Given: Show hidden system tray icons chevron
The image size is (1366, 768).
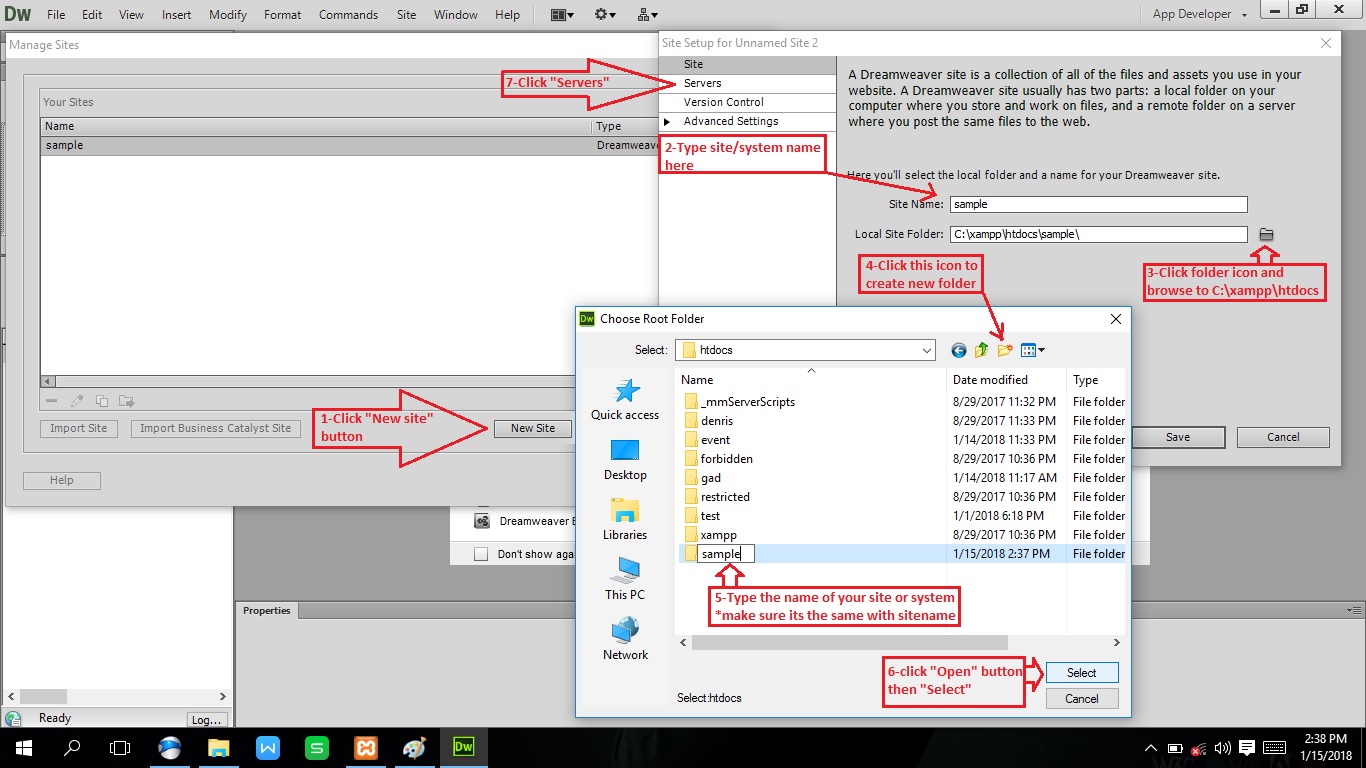Looking at the screenshot, I should click(1152, 748).
